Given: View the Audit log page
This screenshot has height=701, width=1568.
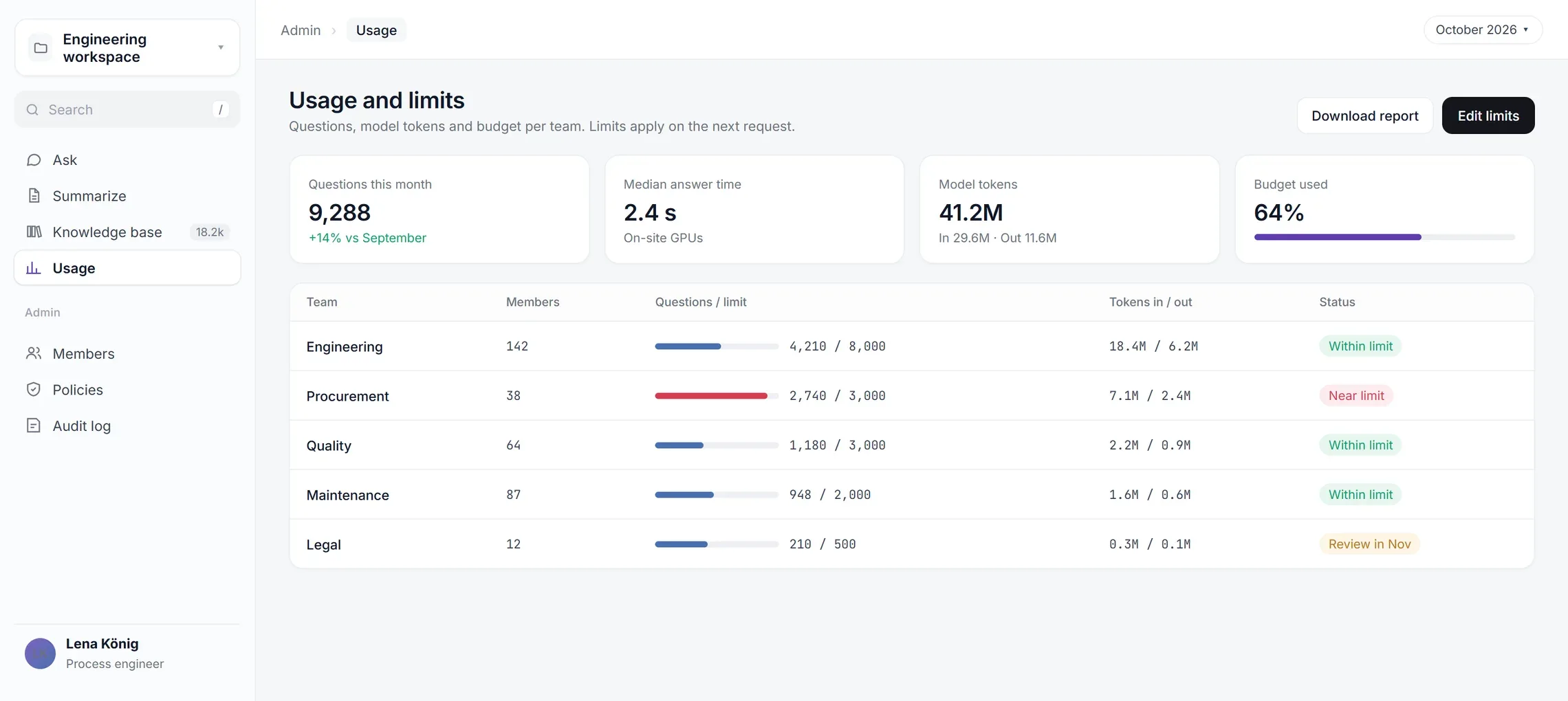Looking at the screenshot, I should point(127,425).
